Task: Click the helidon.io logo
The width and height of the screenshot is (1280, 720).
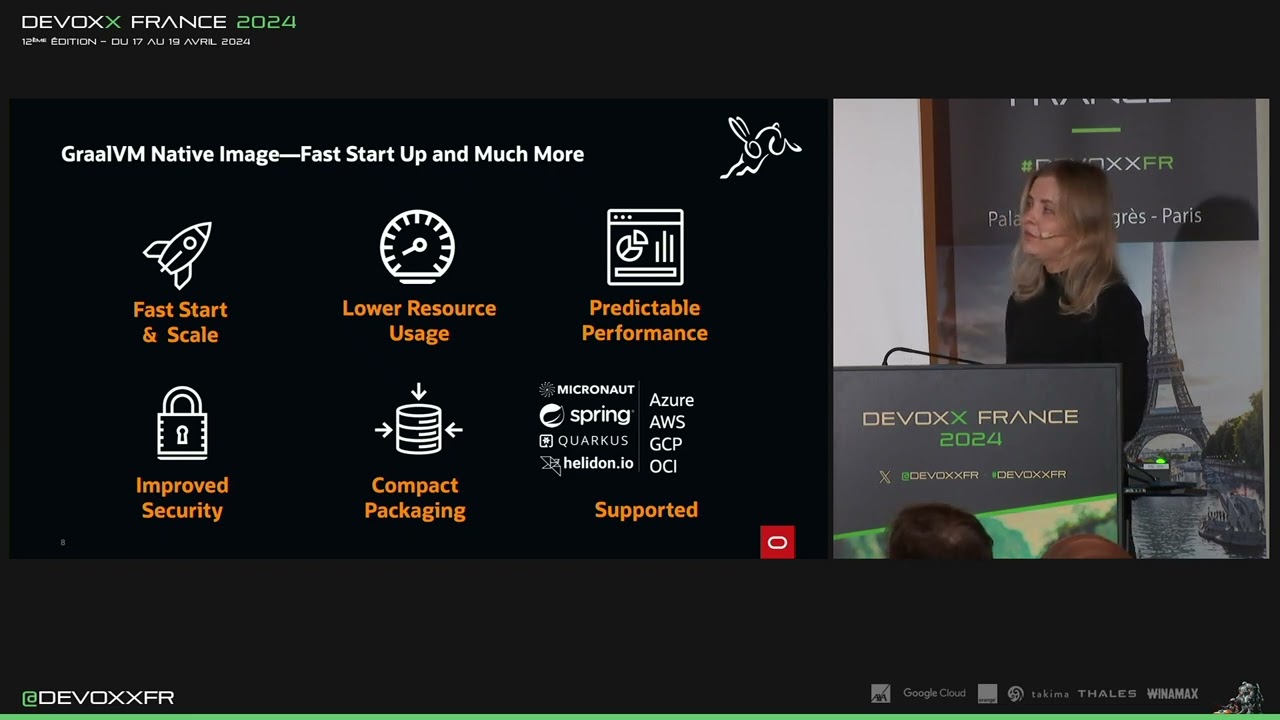Action: (x=587, y=464)
